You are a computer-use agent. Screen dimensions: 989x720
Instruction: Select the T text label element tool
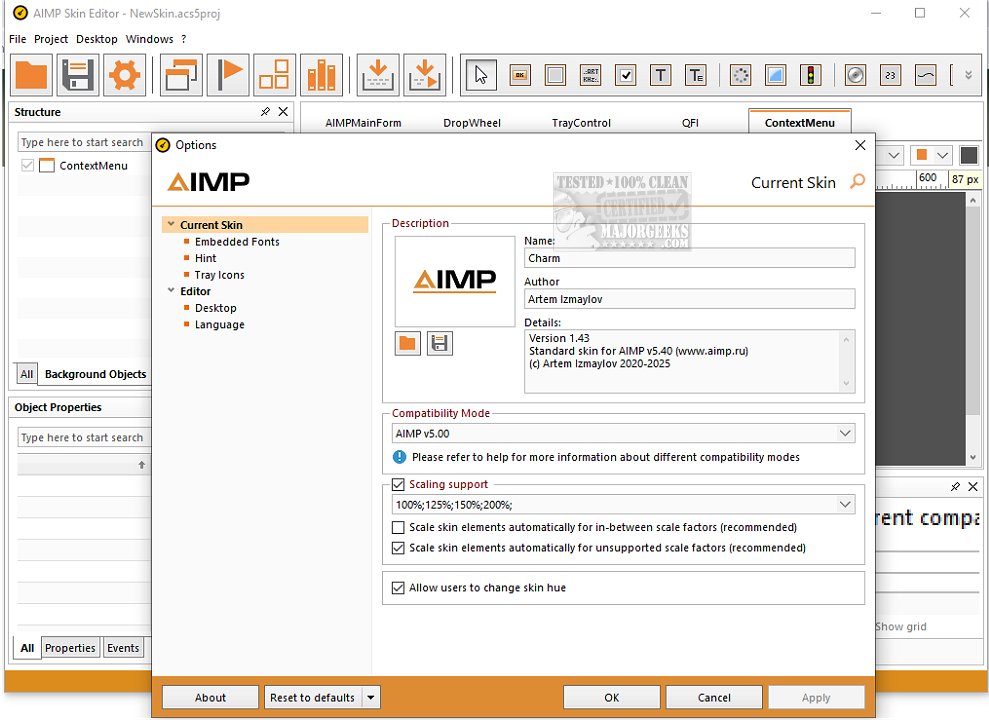tap(660, 76)
